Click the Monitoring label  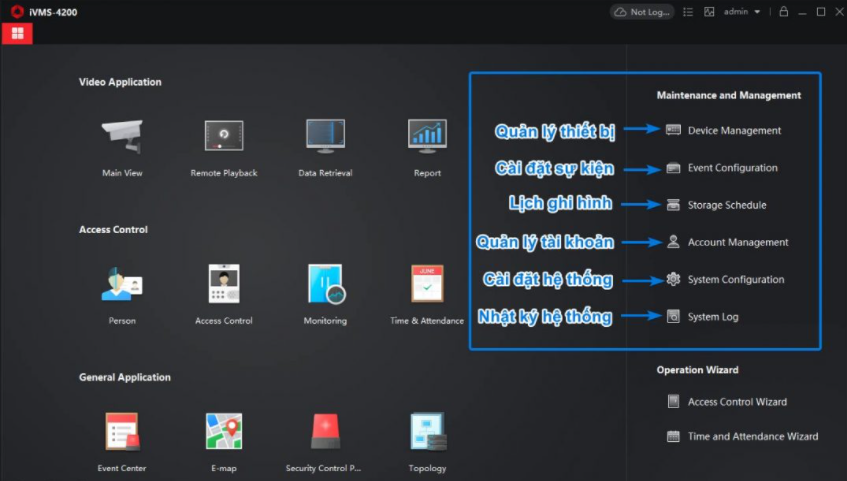[x=325, y=320]
